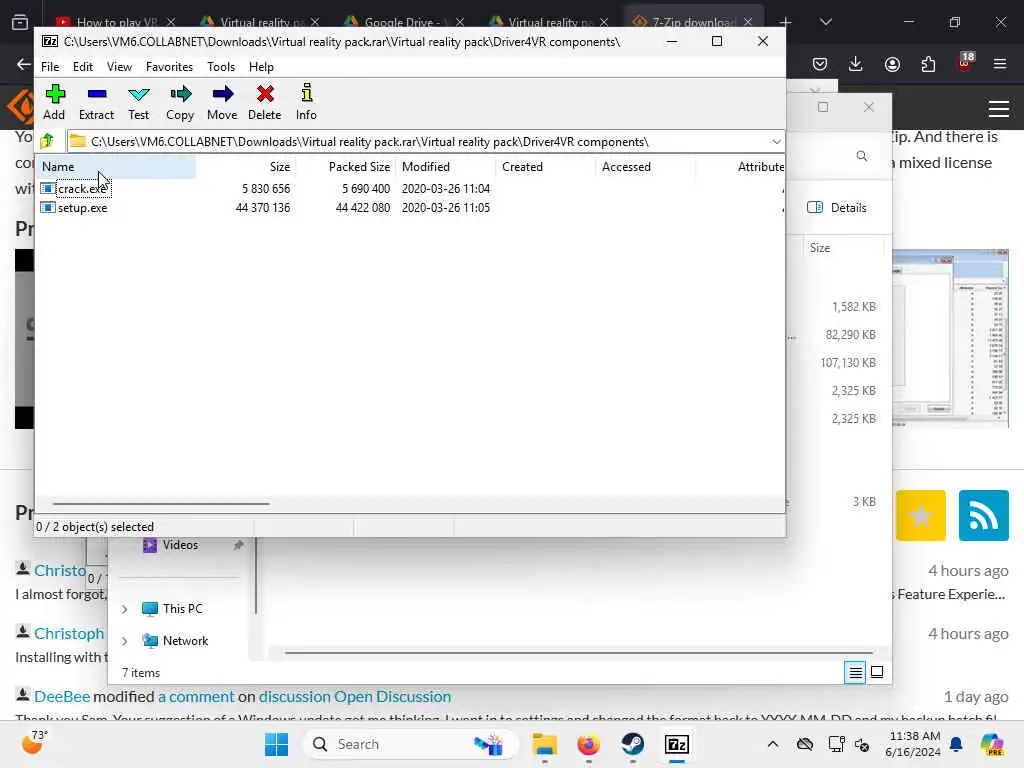
Task: Click the Explorer search magnifier icon
Action: (861, 156)
